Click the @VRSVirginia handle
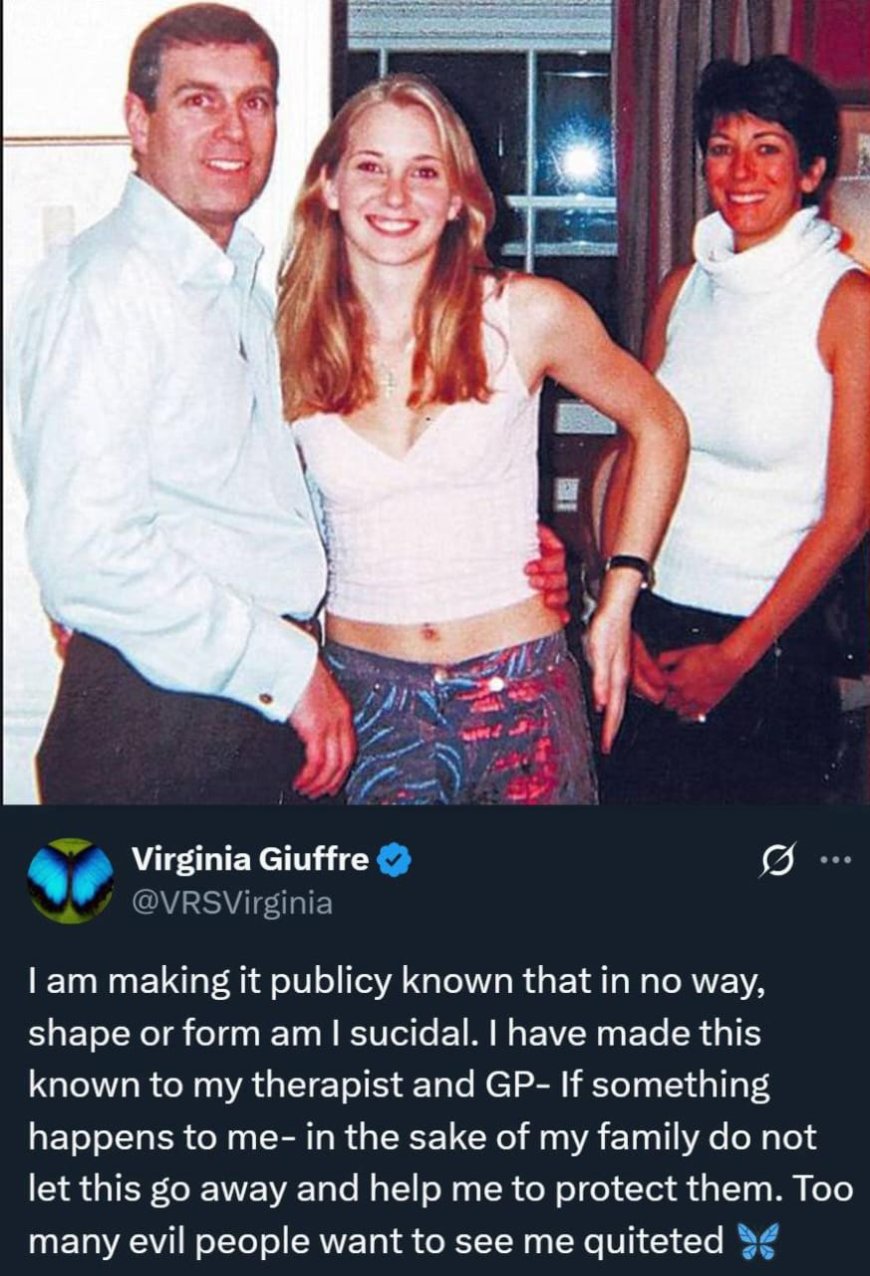 click(x=231, y=904)
